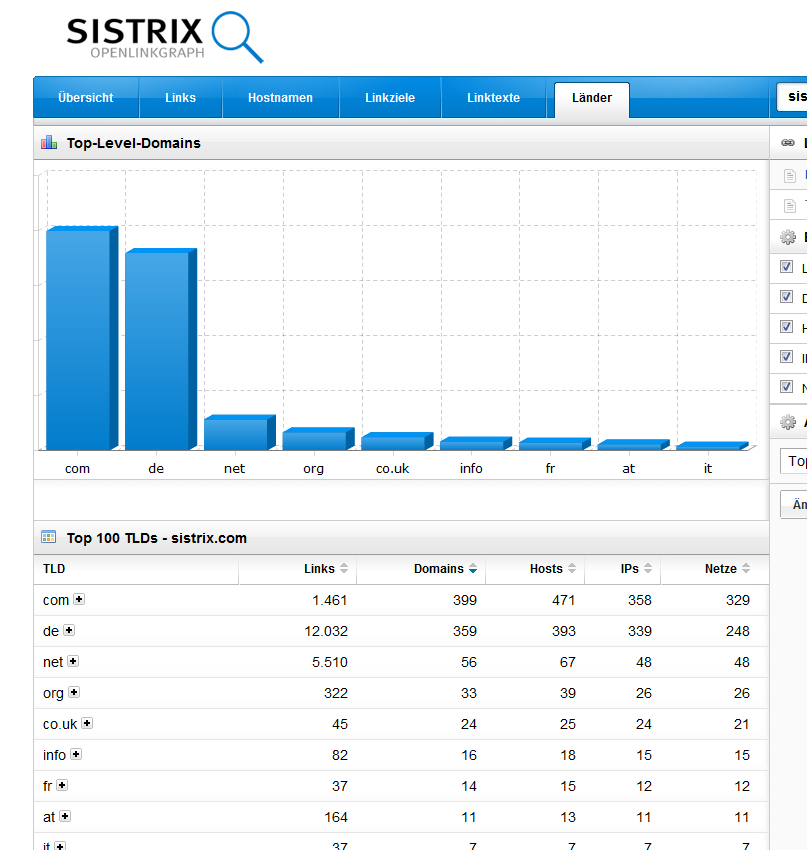This screenshot has width=807, height=850.
Task: Expand the co.uk row with plus icon
Action: (87, 723)
